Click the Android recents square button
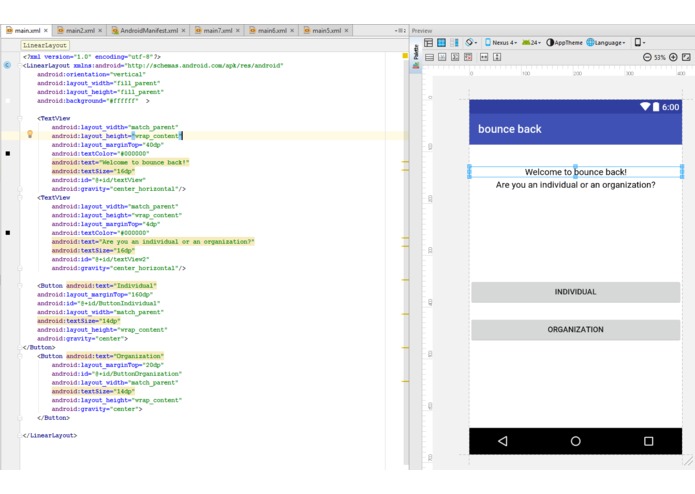This screenshot has height=494, width=695. pos(648,441)
